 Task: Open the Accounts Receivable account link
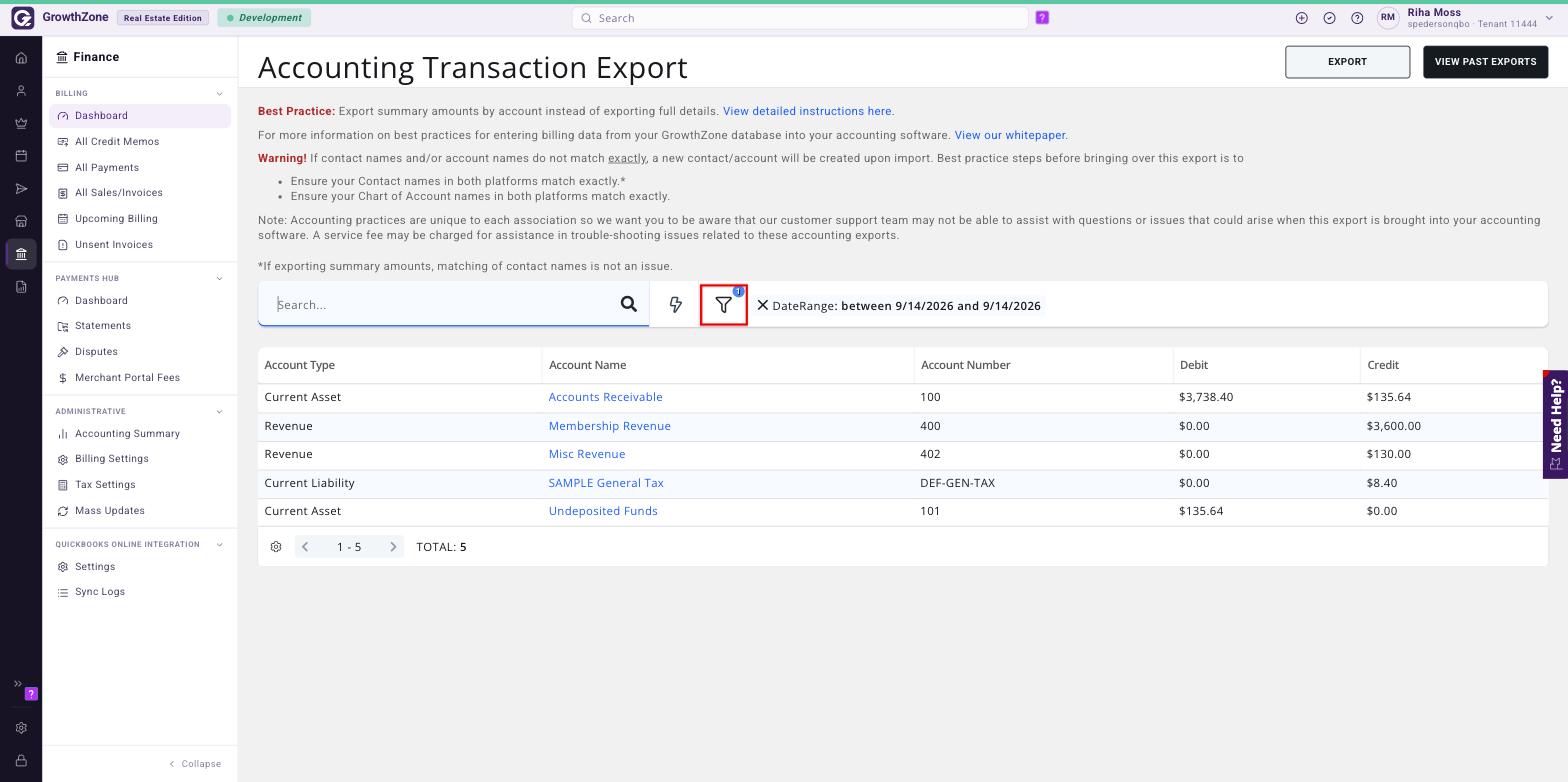point(605,397)
